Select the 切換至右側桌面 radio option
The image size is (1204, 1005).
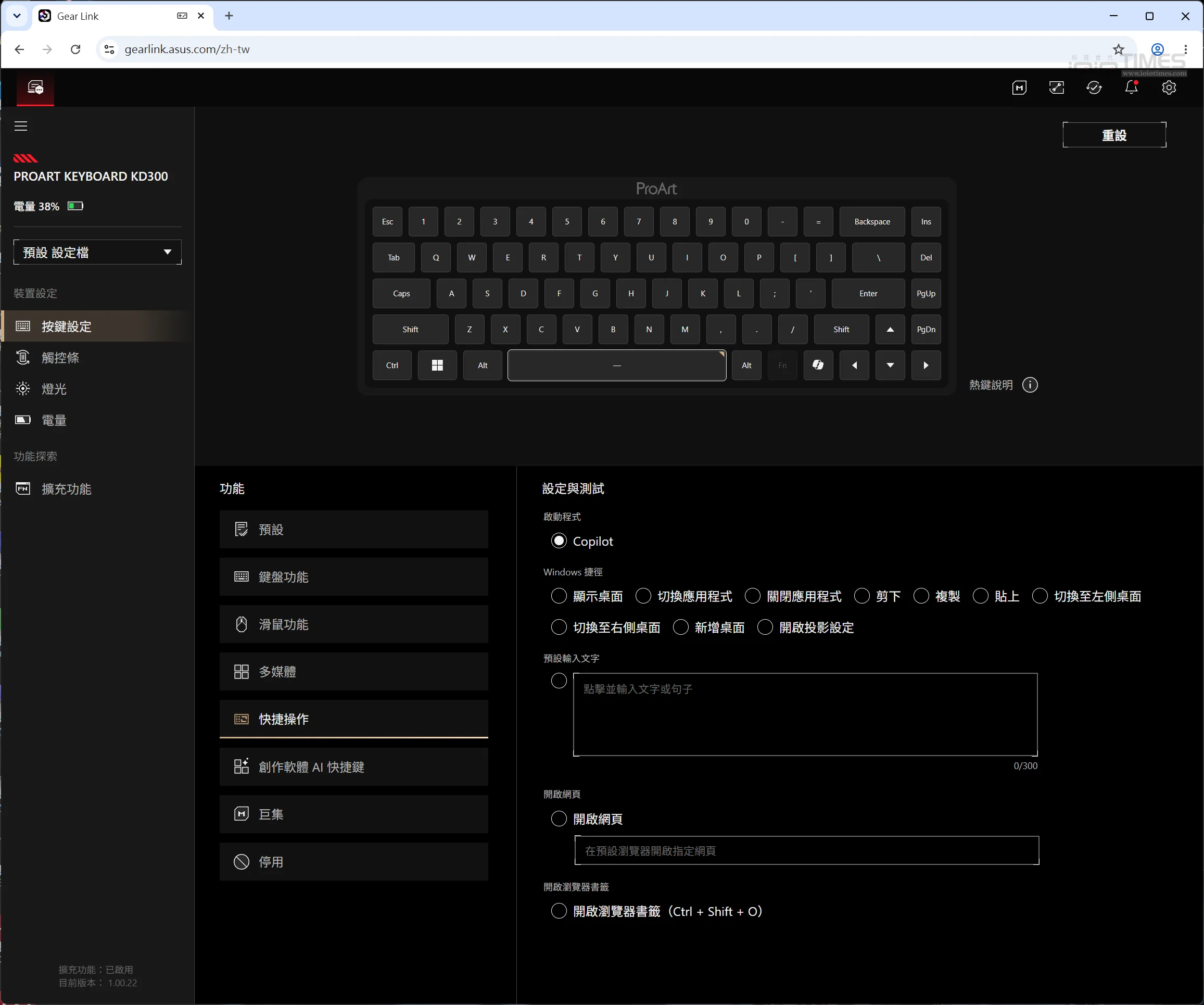tap(559, 627)
